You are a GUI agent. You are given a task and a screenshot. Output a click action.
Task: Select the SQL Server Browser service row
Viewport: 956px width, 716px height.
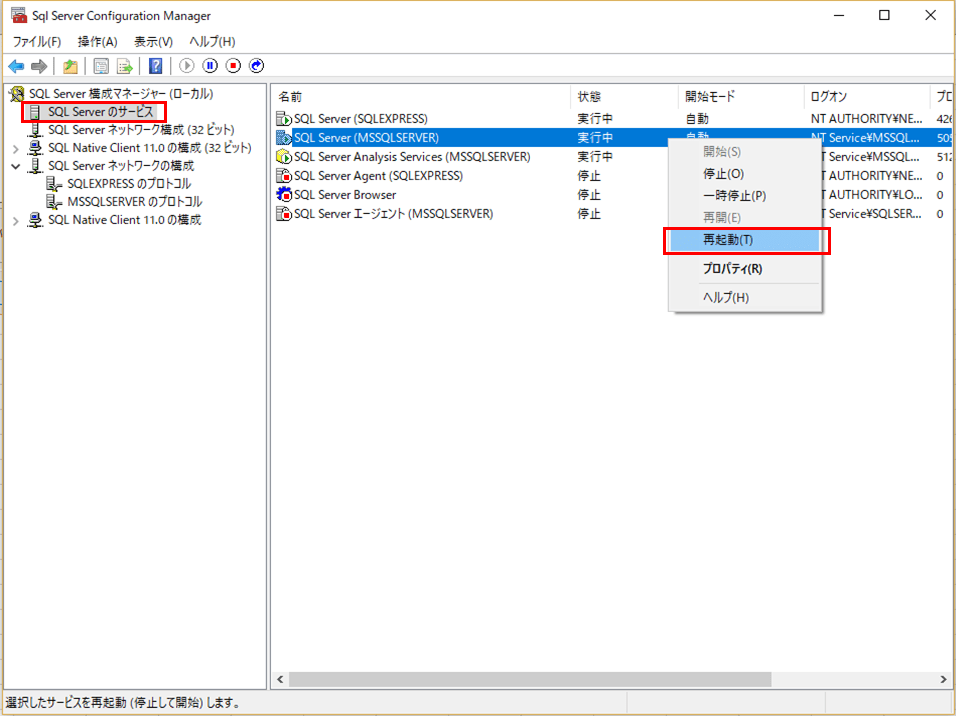[x=344, y=195]
